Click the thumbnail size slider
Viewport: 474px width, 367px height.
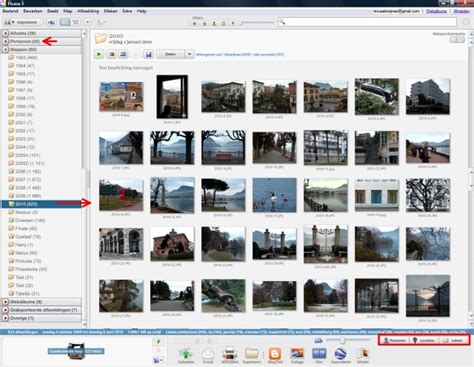pyautogui.click(x=349, y=340)
